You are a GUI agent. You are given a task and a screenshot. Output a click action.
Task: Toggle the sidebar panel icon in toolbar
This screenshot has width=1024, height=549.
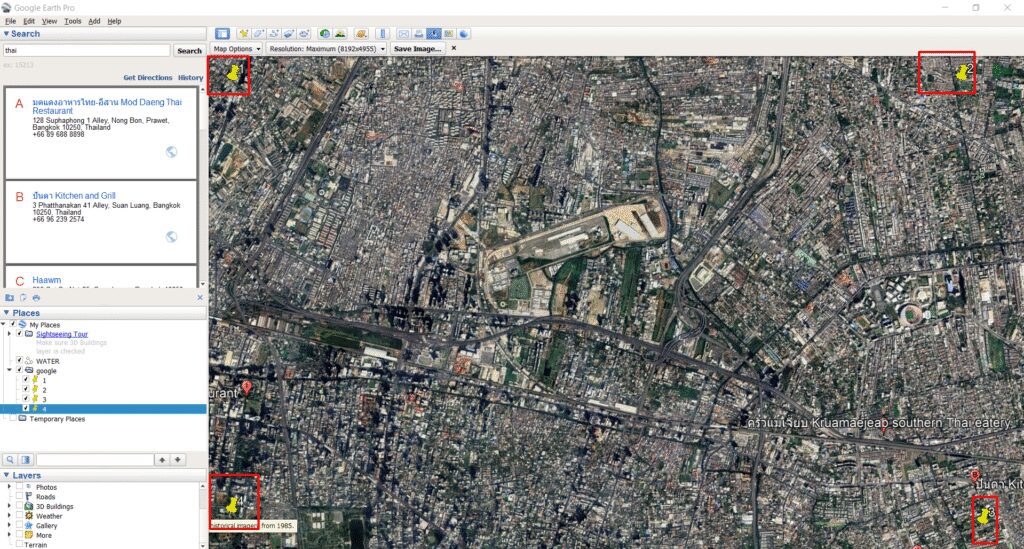[x=222, y=33]
